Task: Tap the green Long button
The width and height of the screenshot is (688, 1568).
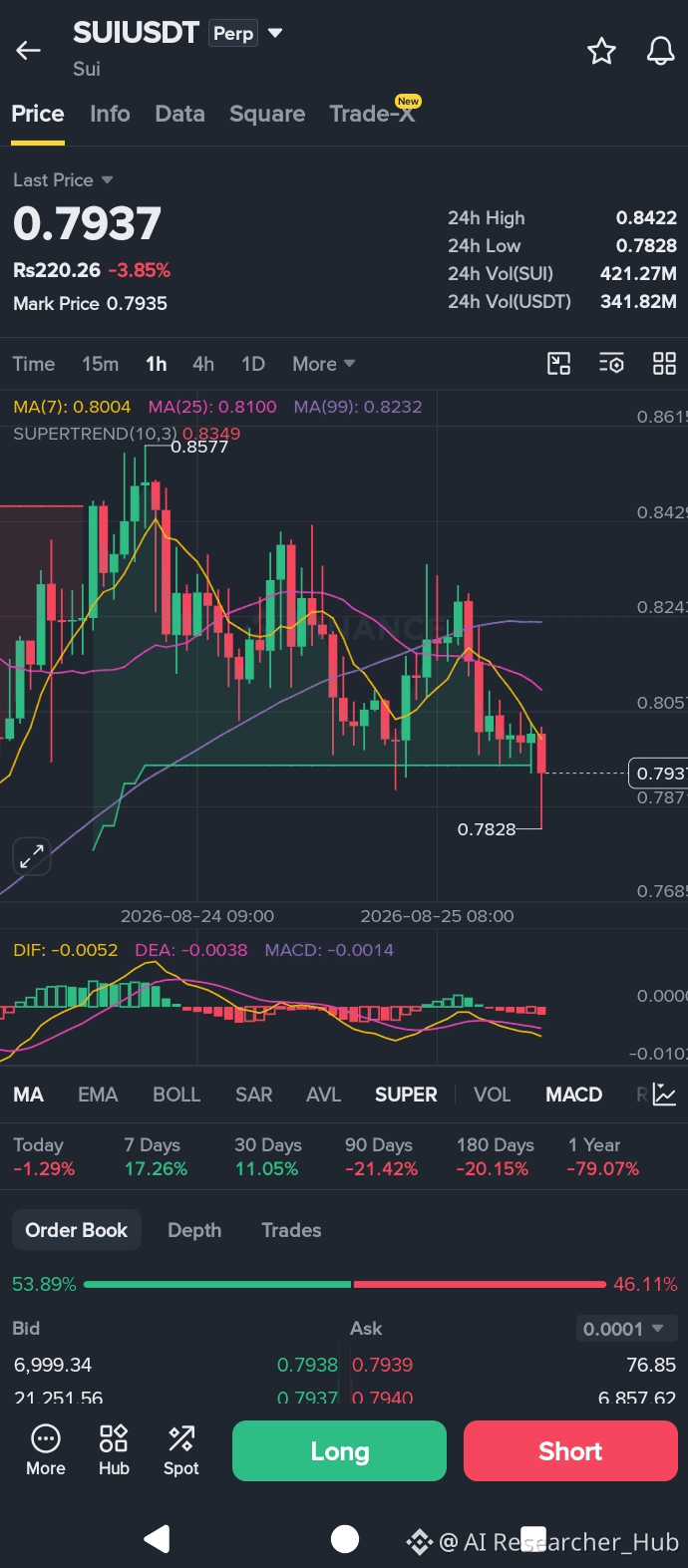Action: pos(339,1451)
